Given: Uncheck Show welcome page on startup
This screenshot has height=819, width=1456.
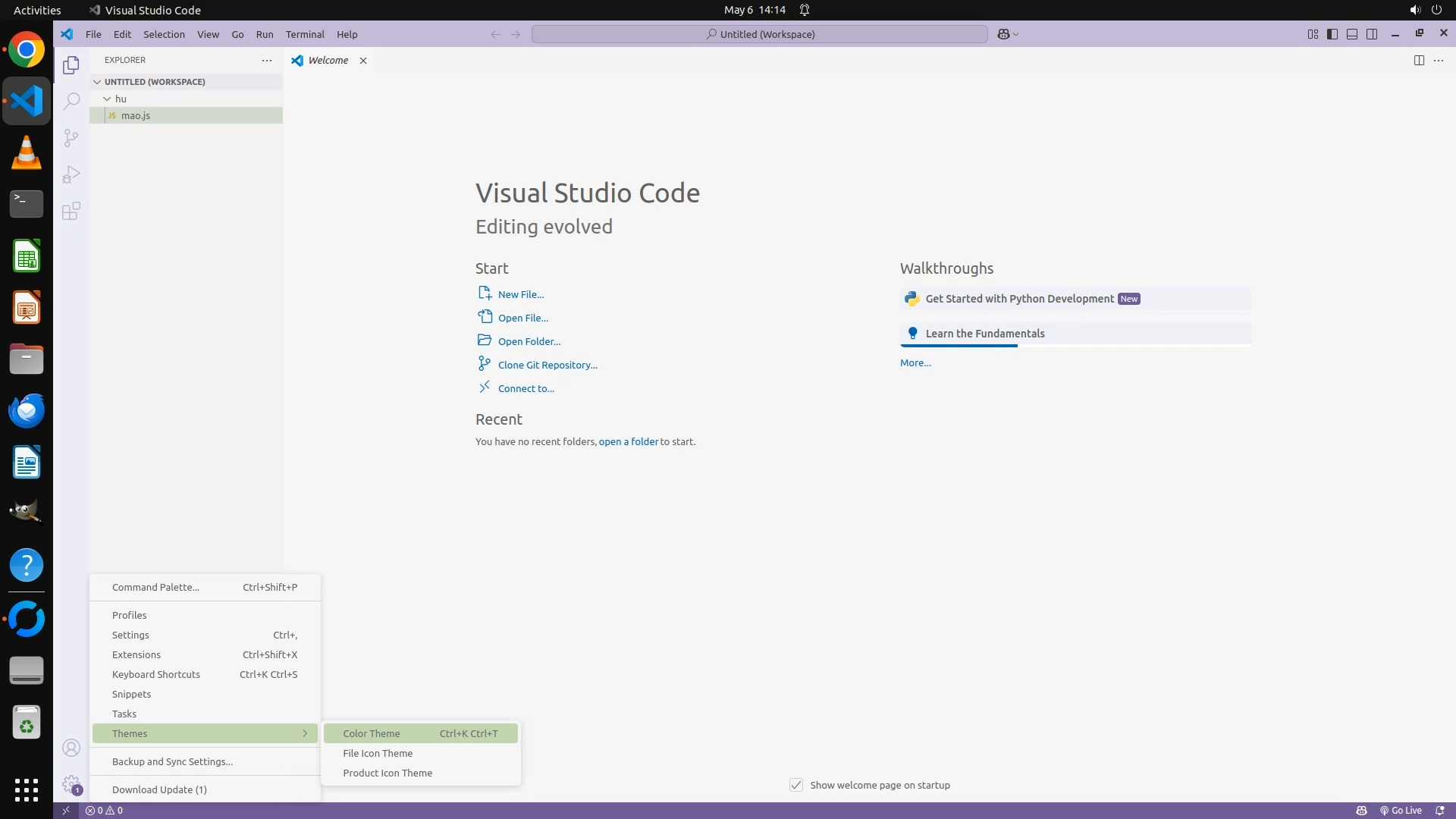Looking at the screenshot, I should pos(796,785).
